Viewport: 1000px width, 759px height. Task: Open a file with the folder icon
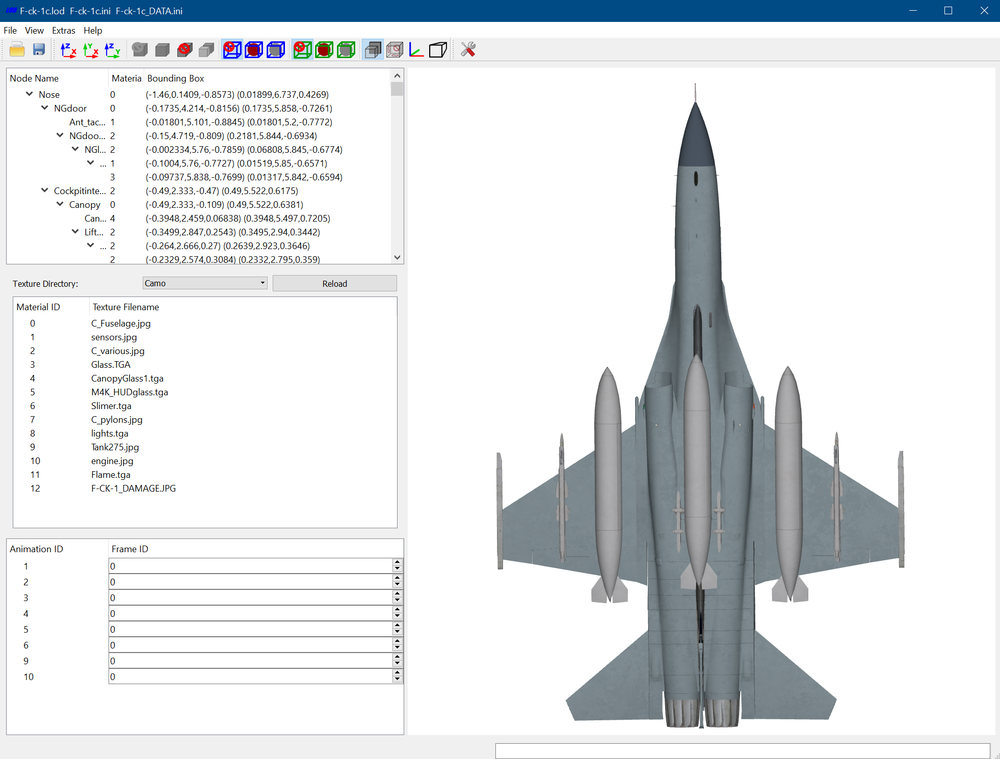pyautogui.click(x=17, y=50)
